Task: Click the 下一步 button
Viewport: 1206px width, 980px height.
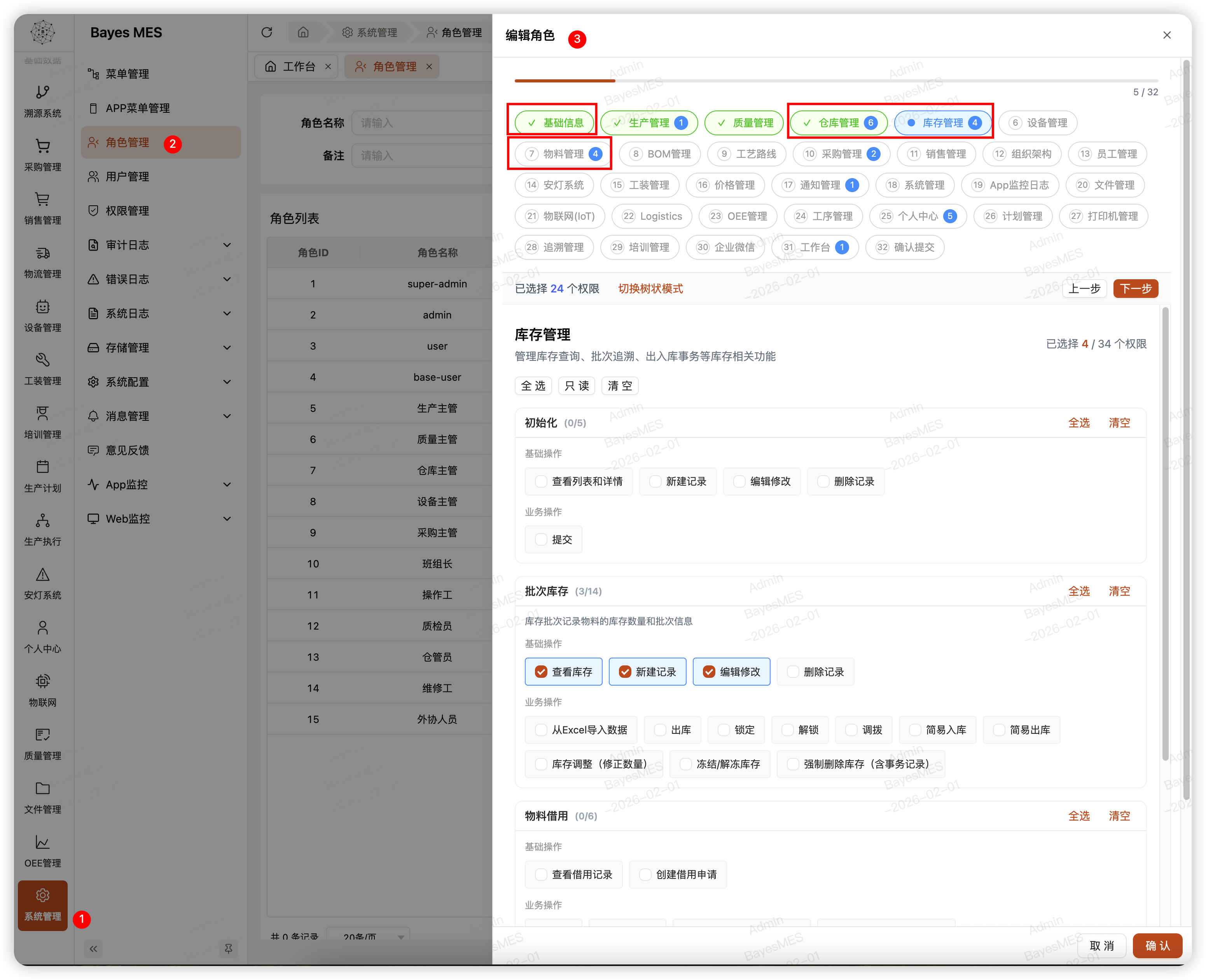Action: [x=1136, y=289]
